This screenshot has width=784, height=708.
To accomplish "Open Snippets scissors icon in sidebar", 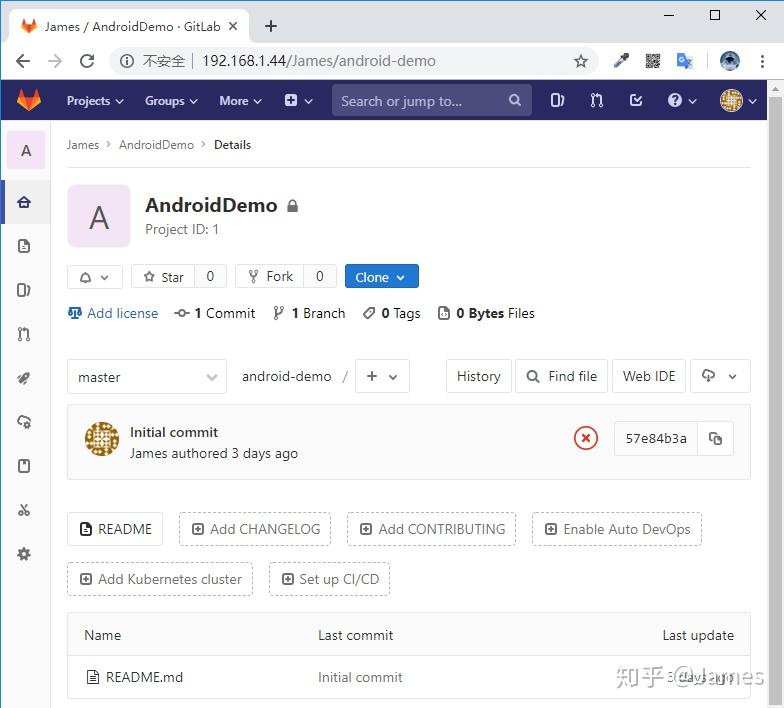I will click(24, 510).
